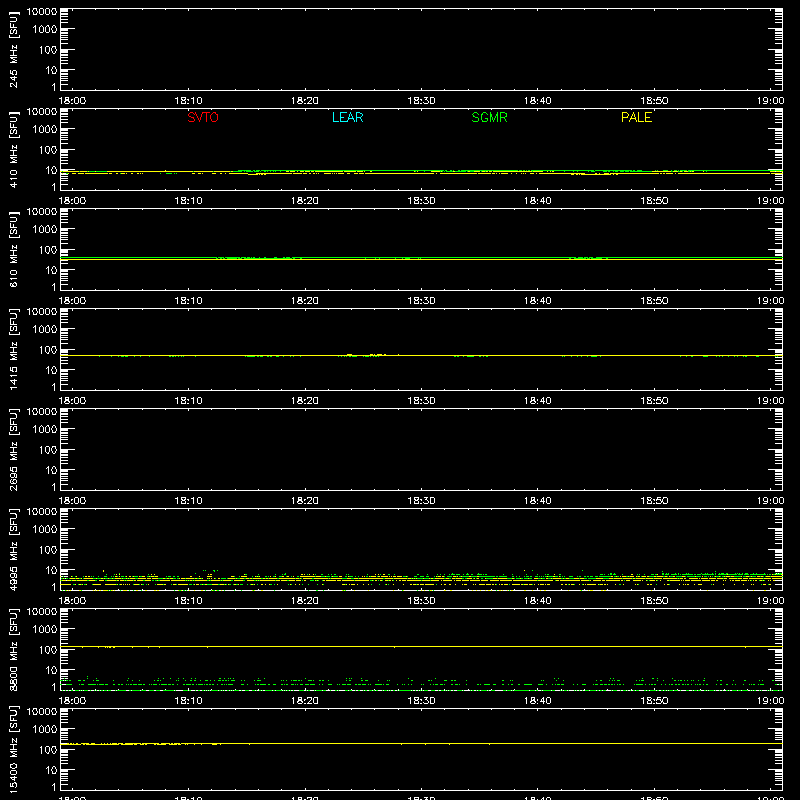Click the red SVTO legend label
This screenshot has width=800, height=800.
(203, 117)
